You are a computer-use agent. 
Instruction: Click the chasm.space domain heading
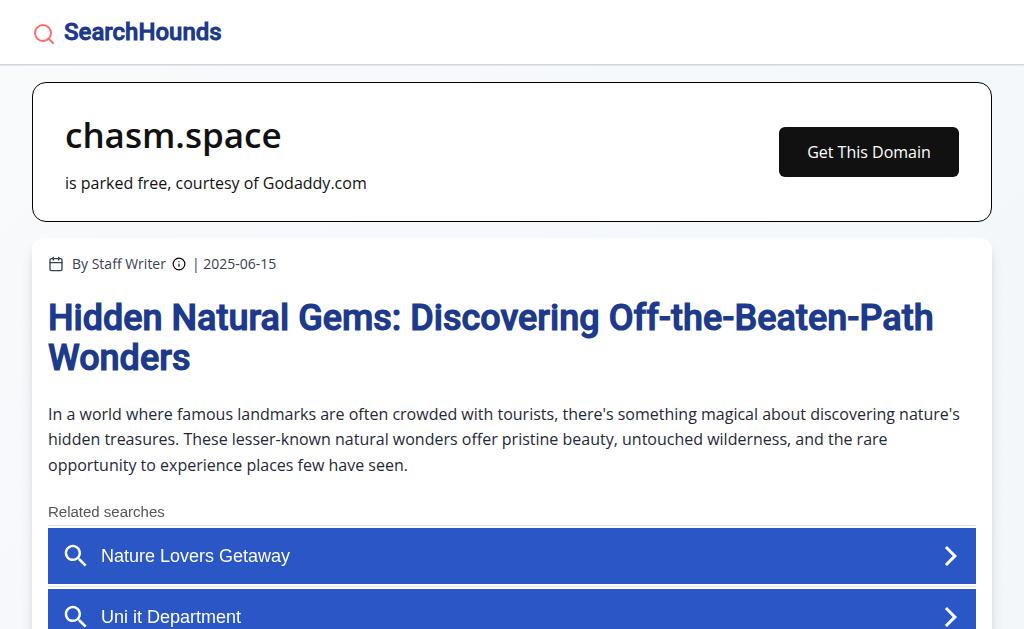tap(173, 136)
